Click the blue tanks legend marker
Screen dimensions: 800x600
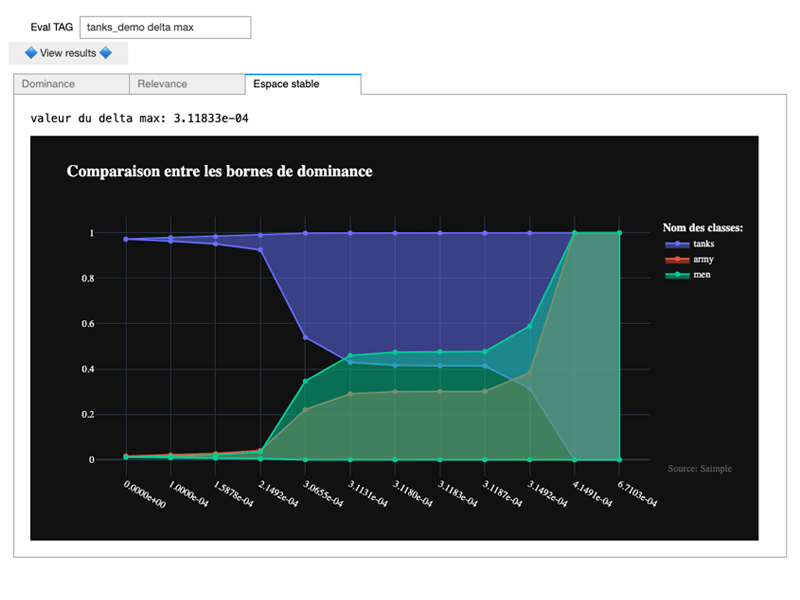click(x=677, y=244)
